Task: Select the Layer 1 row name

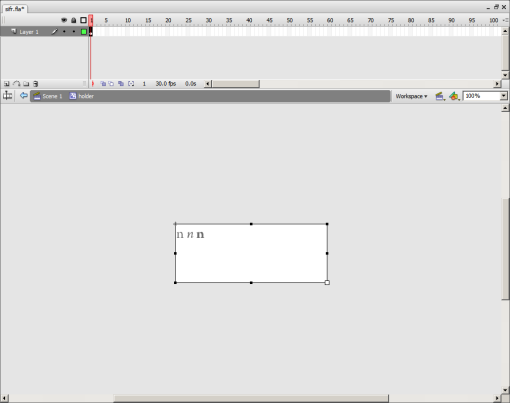Action: pos(29,32)
